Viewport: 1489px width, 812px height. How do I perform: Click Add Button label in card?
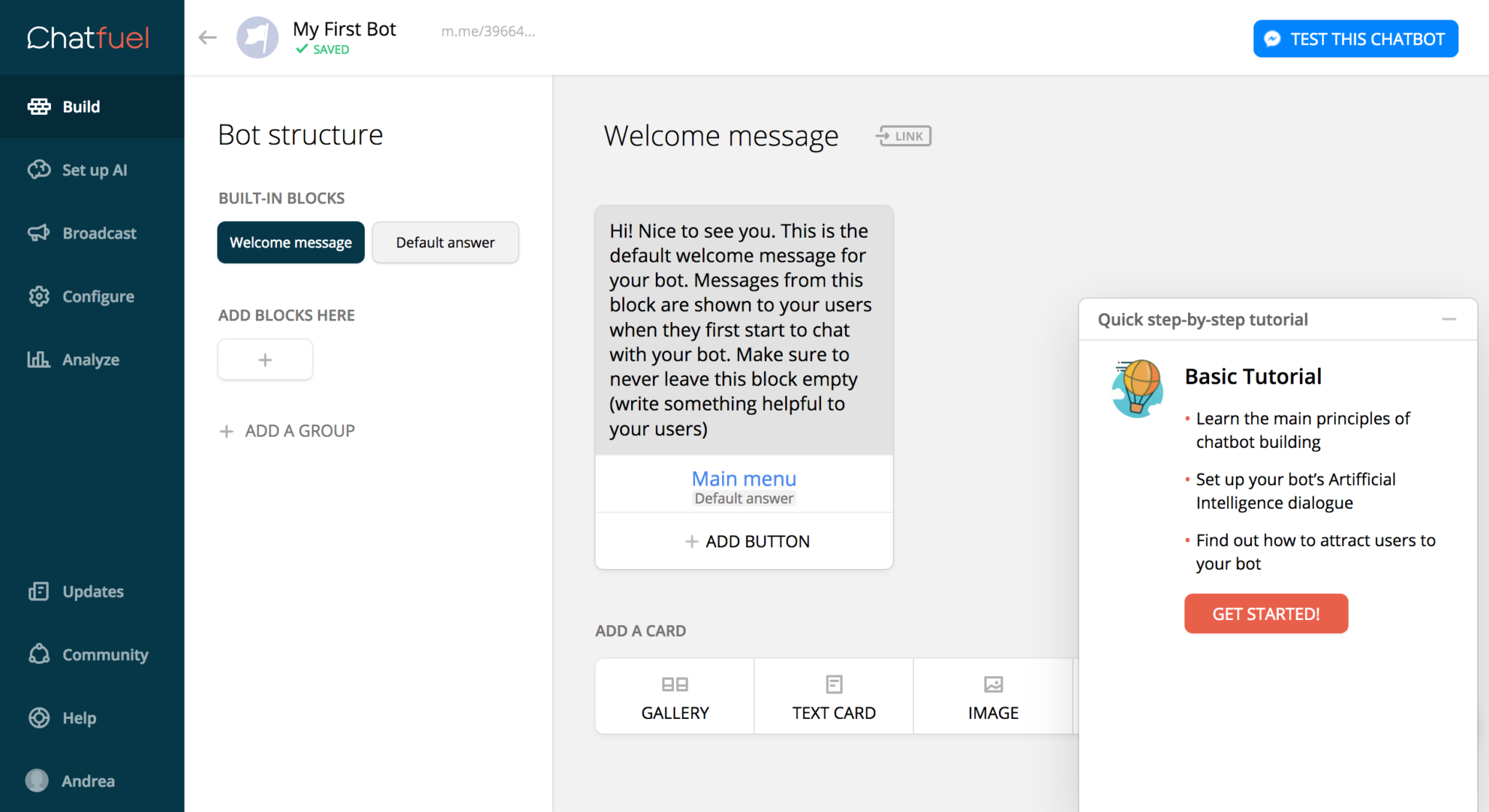coord(758,542)
